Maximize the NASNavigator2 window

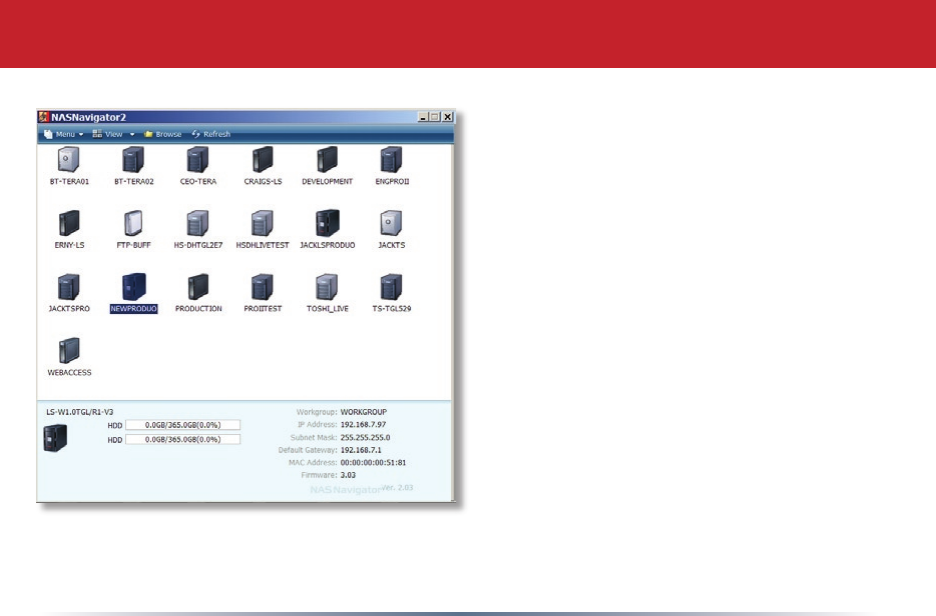435,117
